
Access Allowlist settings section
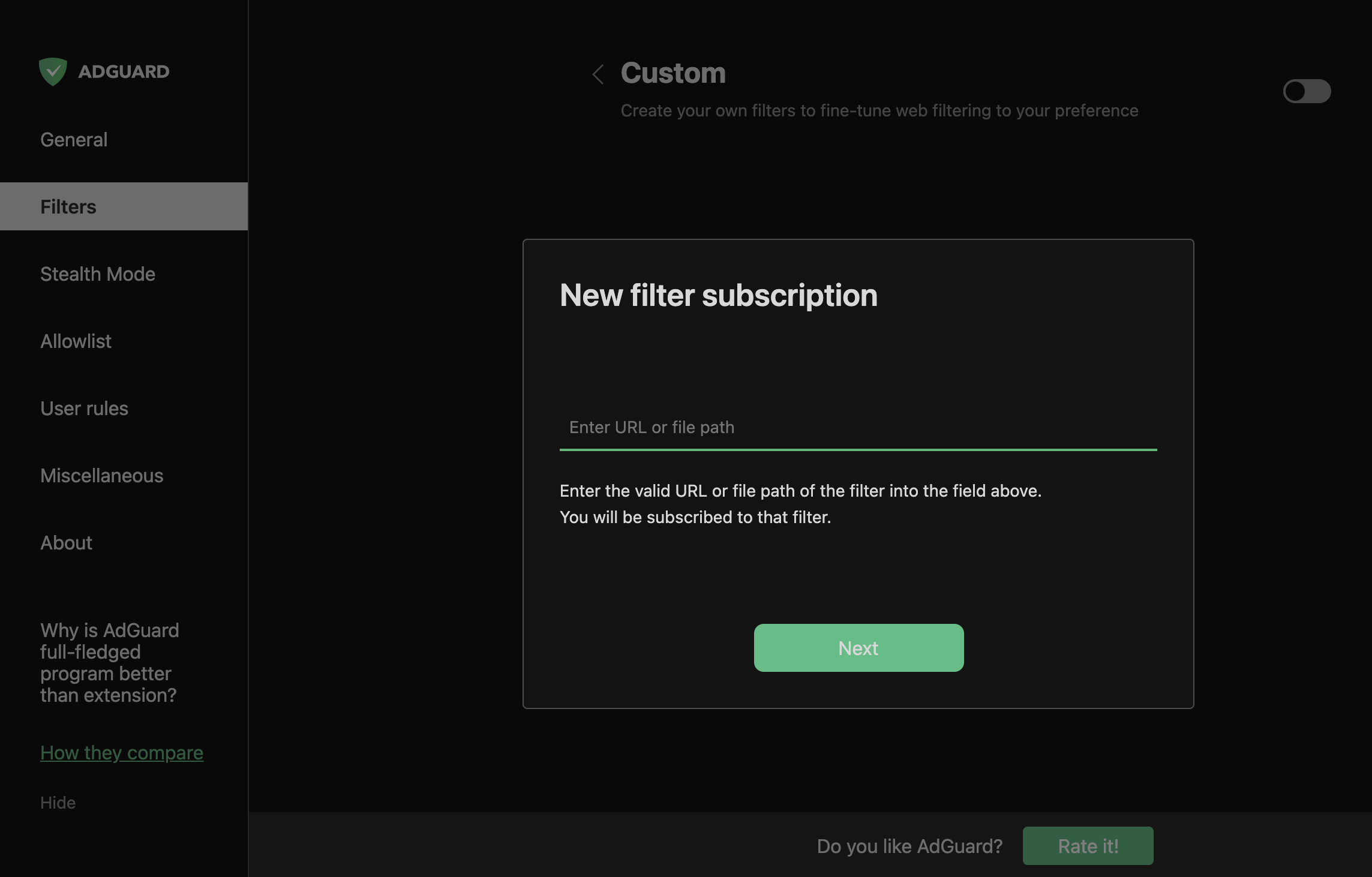coord(75,340)
